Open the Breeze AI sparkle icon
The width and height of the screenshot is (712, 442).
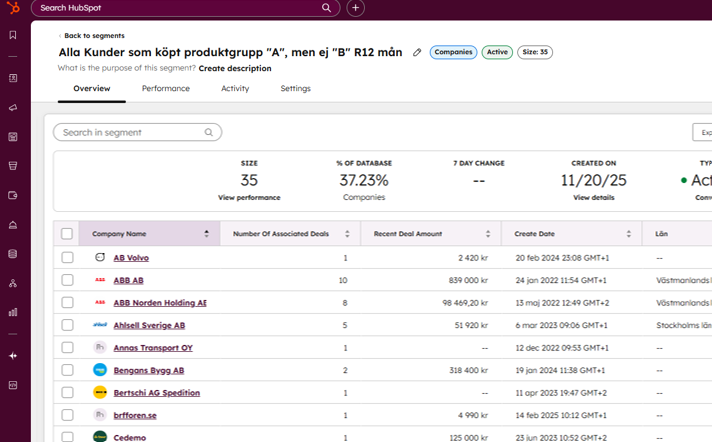13,356
